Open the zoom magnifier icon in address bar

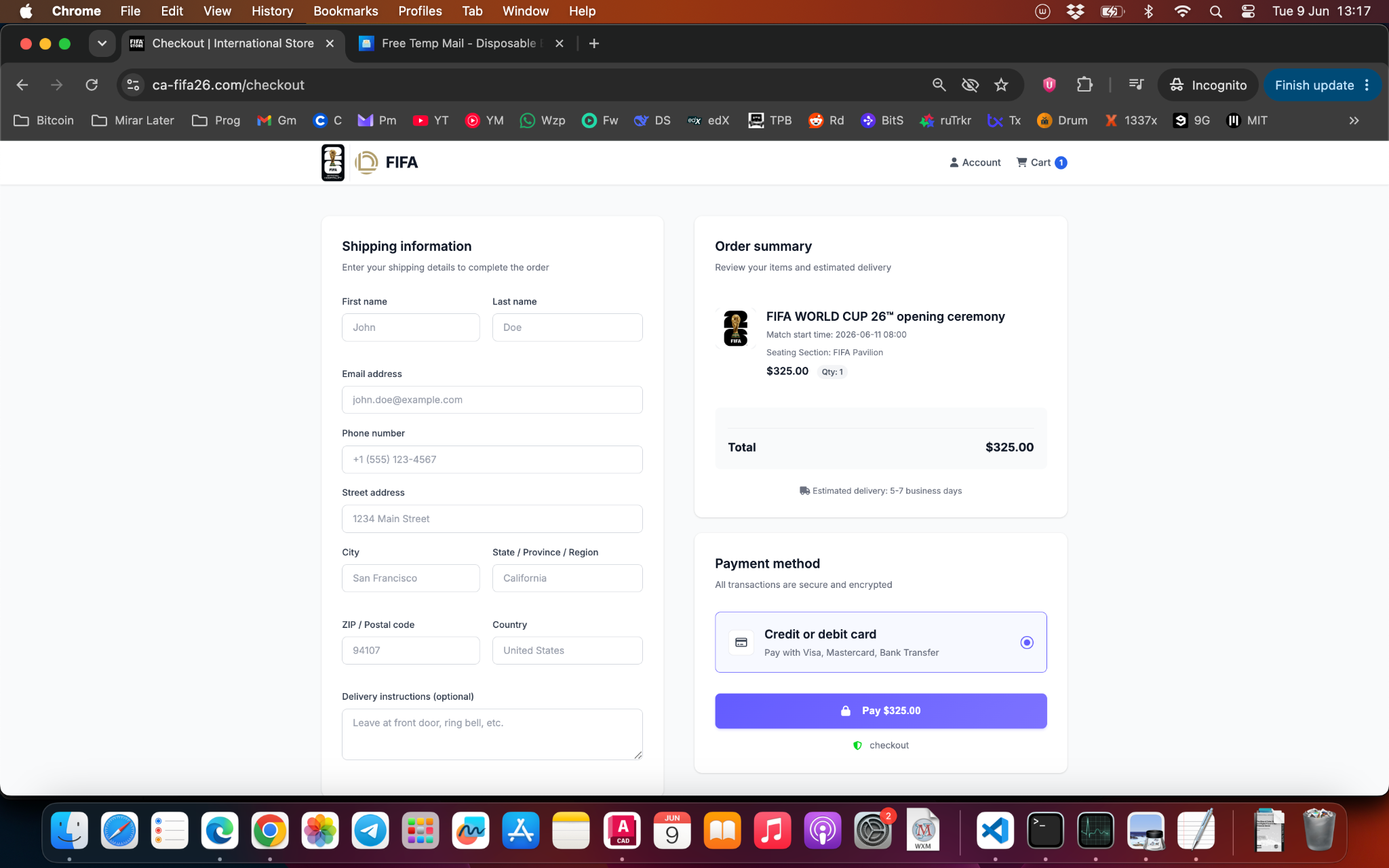[939, 85]
